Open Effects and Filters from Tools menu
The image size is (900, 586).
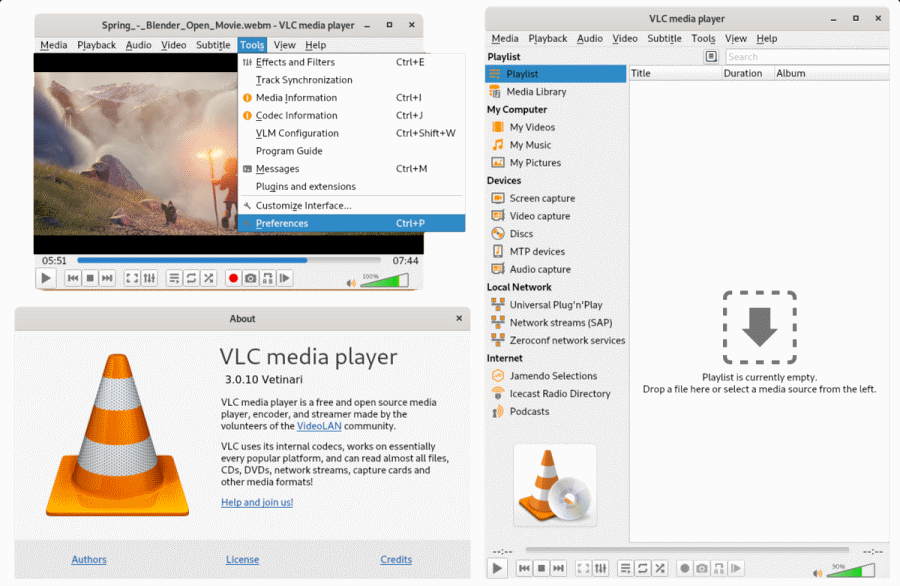351,62
